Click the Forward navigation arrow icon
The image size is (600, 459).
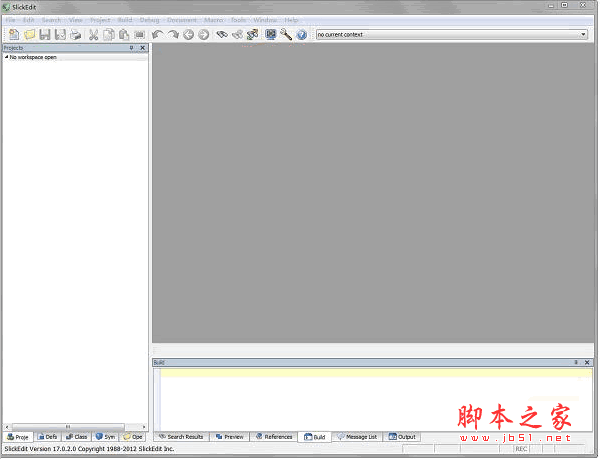coord(204,35)
